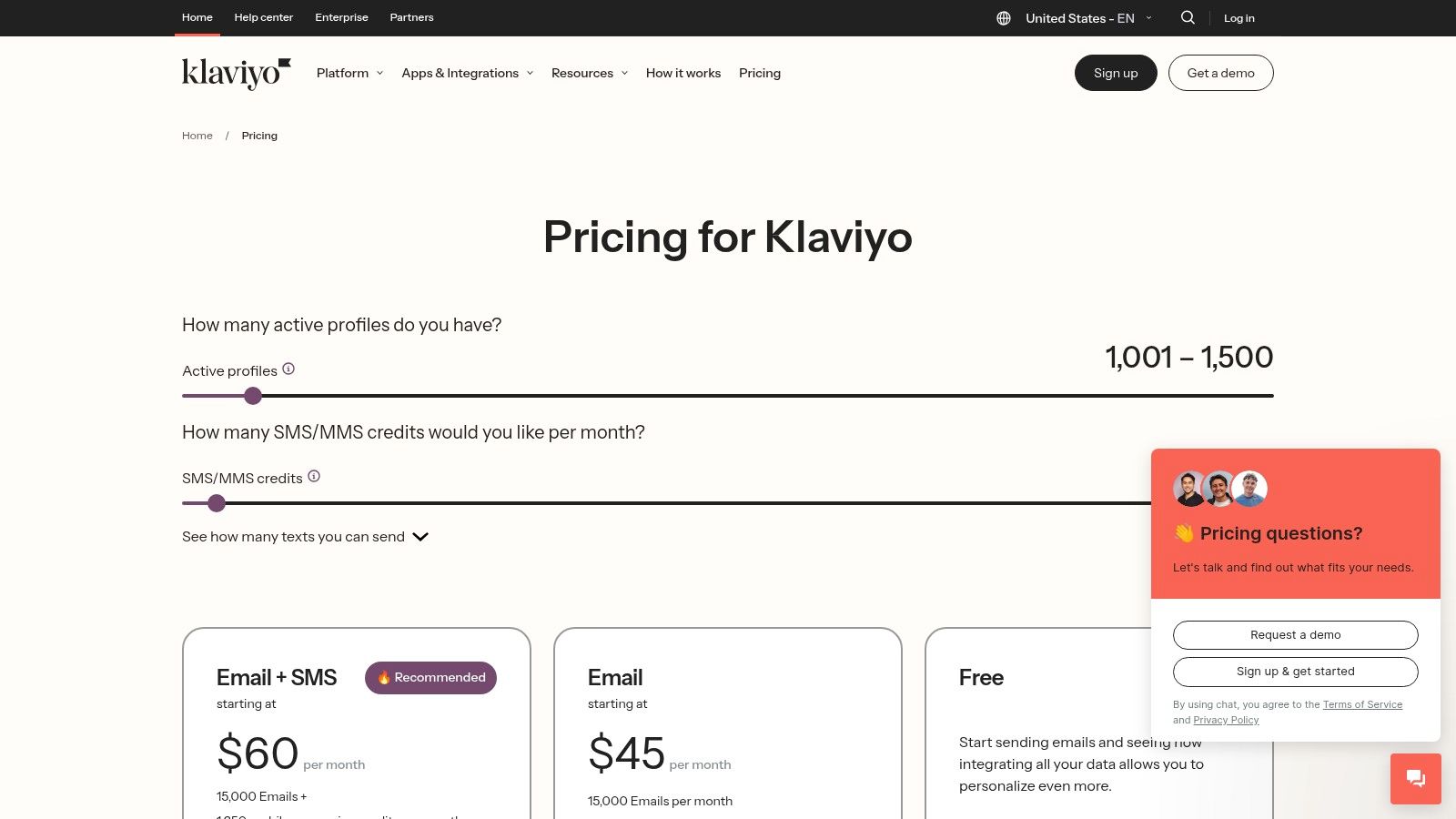The height and width of the screenshot is (819, 1456).
Task: Open the Help center menu item
Action: tap(263, 17)
